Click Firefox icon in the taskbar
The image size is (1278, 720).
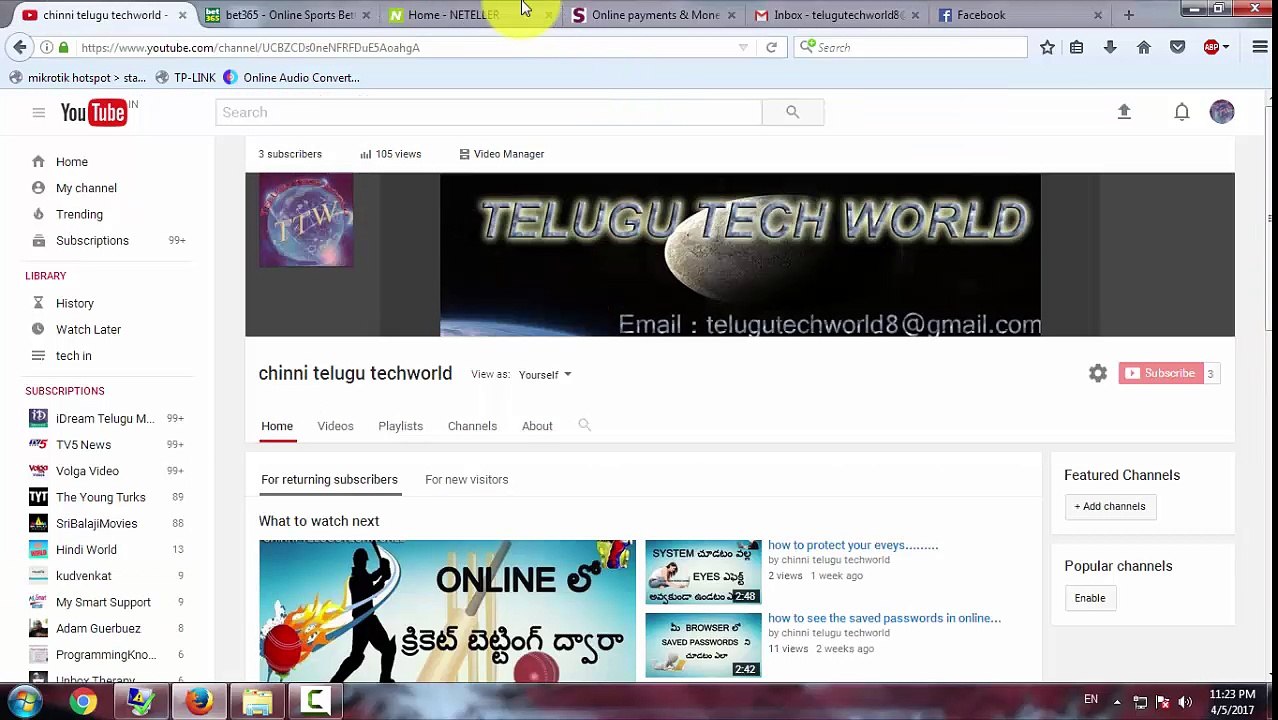point(199,702)
